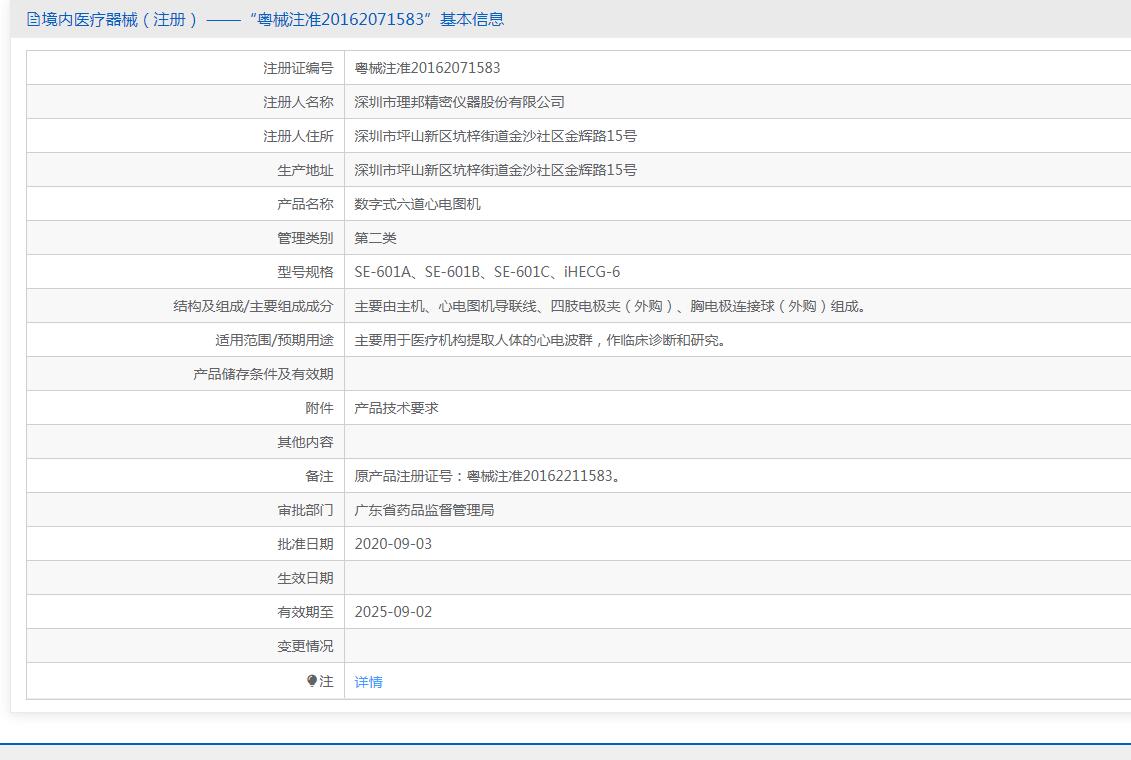Screen dimensions: 1131x760
Task: Click the page title 境内医疗器械（注册）基本信息
Action: tap(273, 19)
